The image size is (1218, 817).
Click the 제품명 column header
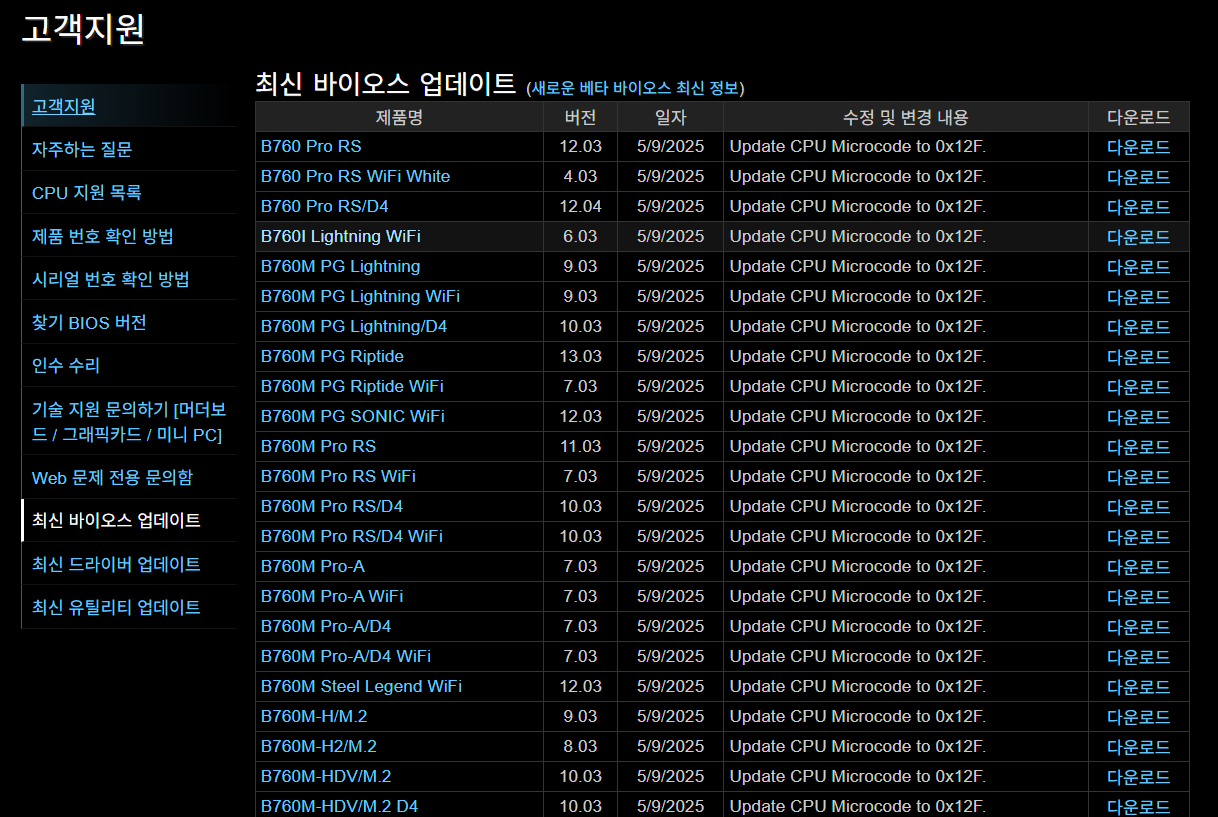tap(399, 117)
